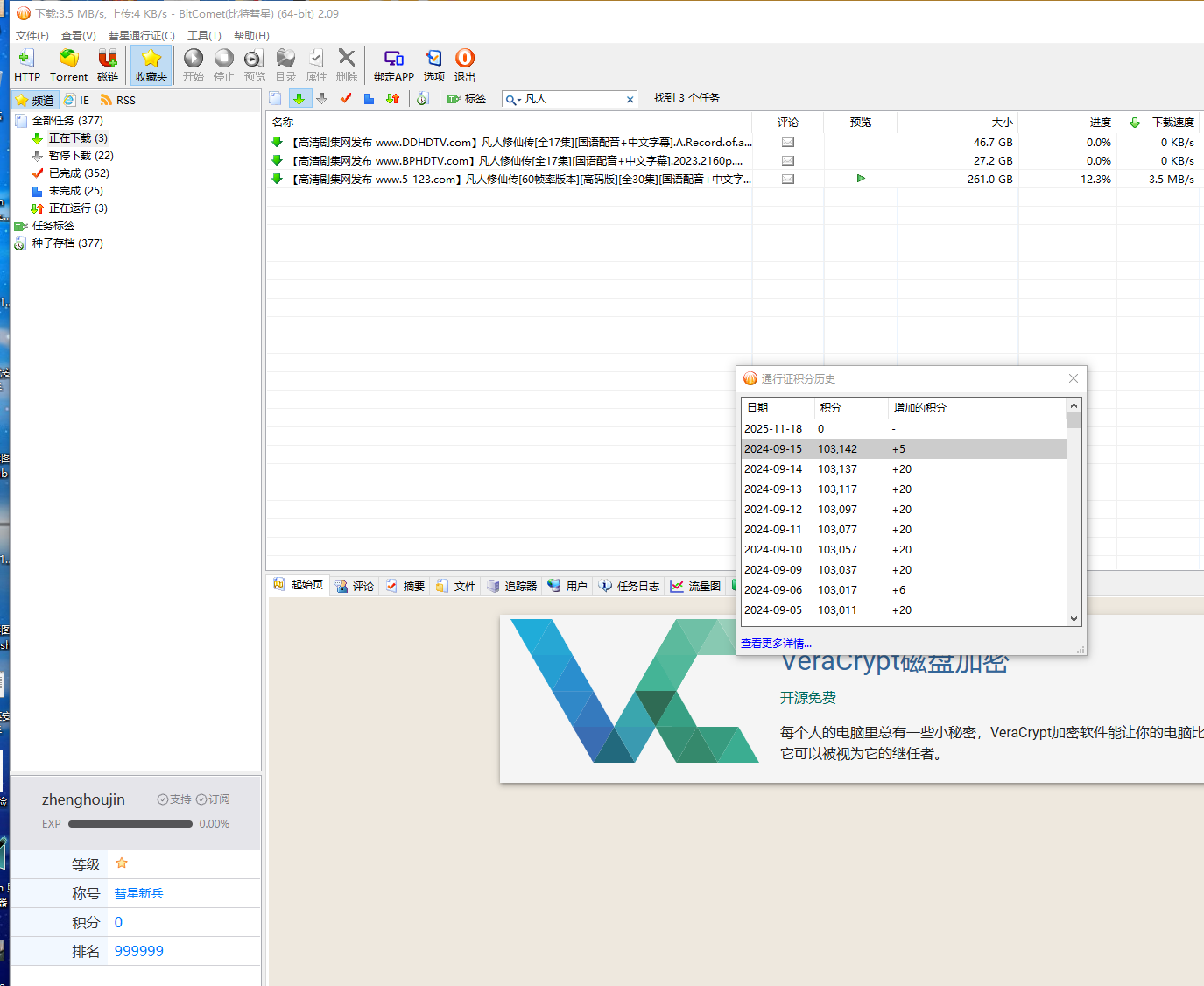The width and height of the screenshot is (1204, 986).
Task: Click the 彗星新兵 title link
Action: tap(138, 893)
